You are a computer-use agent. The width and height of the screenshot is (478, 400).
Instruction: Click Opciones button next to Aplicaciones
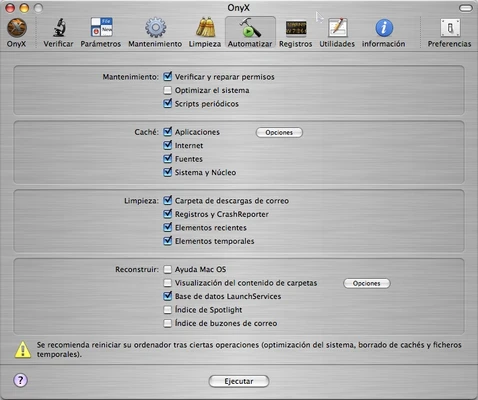(279, 132)
